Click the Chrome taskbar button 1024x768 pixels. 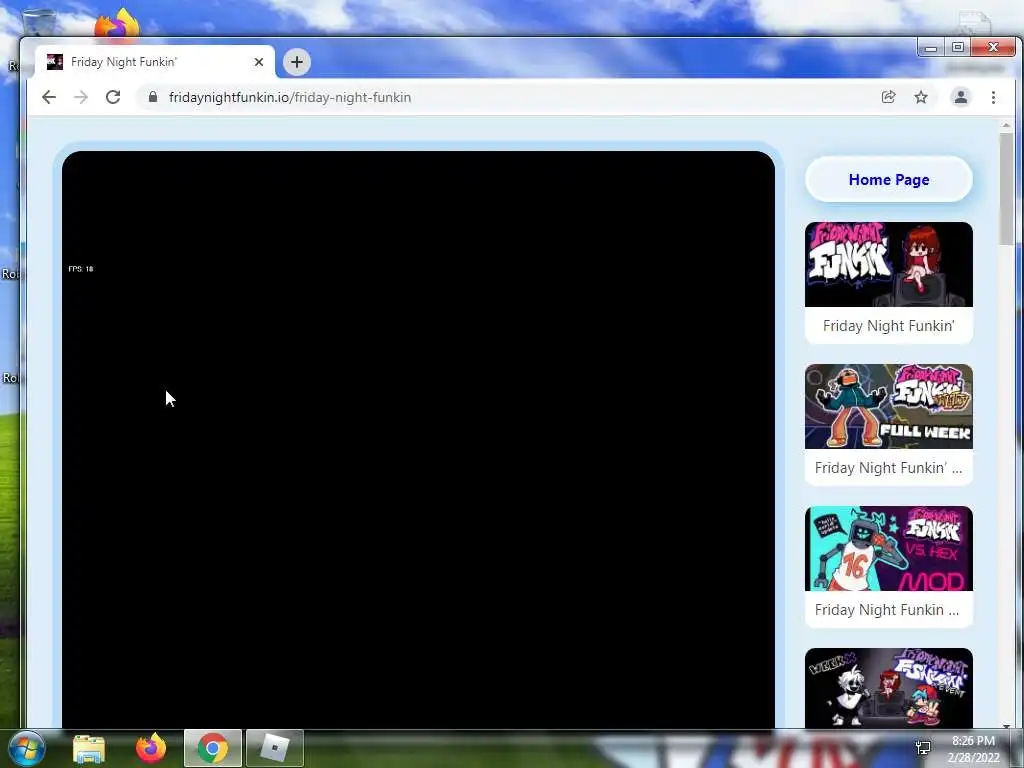pos(213,748)
